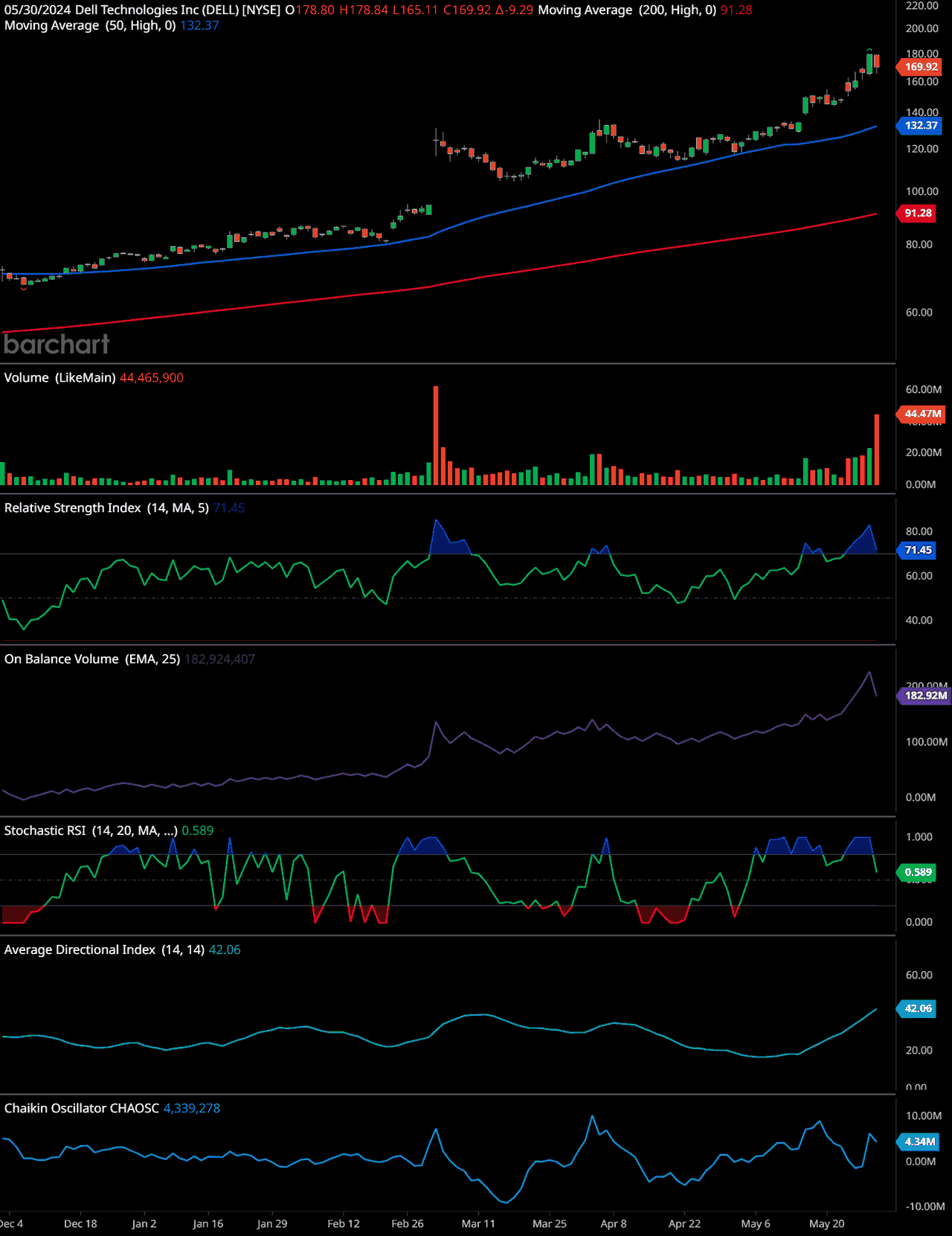Click the Dell Technologies Inc (DELL) chart title
The height and width of the screenshot is (1236, 952).
pyautogui.click(x=178, y=10)
